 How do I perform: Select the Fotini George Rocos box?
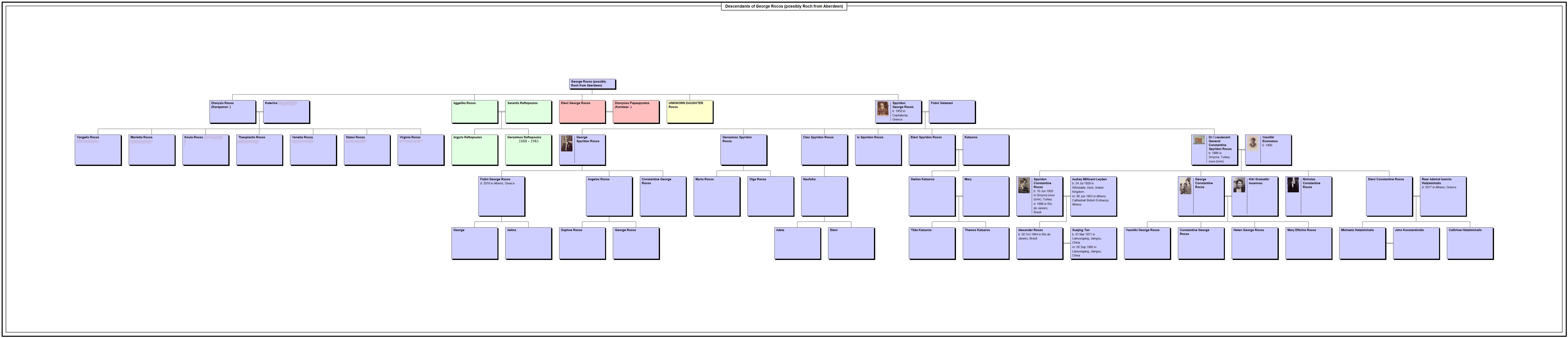coord(502,196)
